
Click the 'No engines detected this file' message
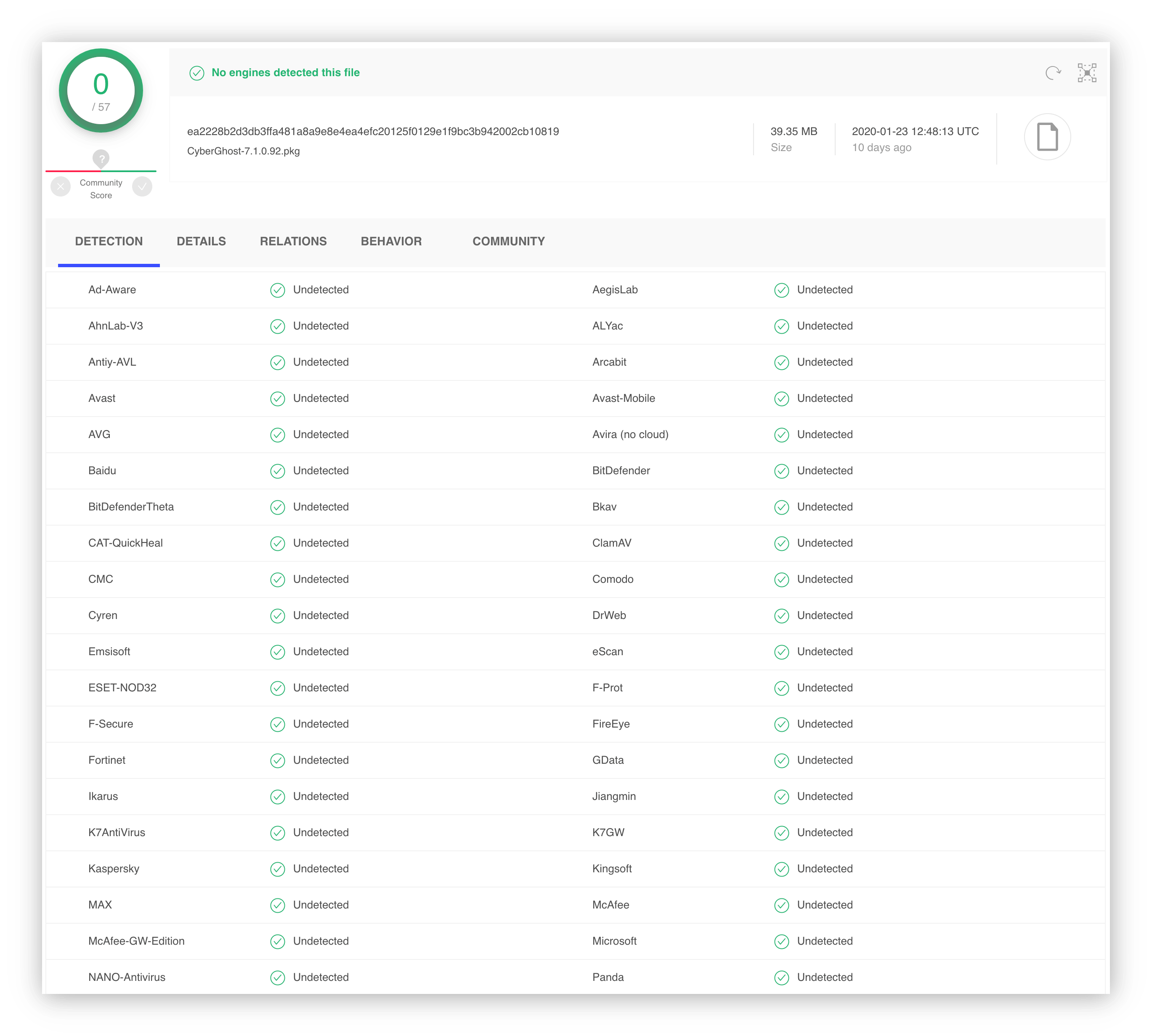285,73
